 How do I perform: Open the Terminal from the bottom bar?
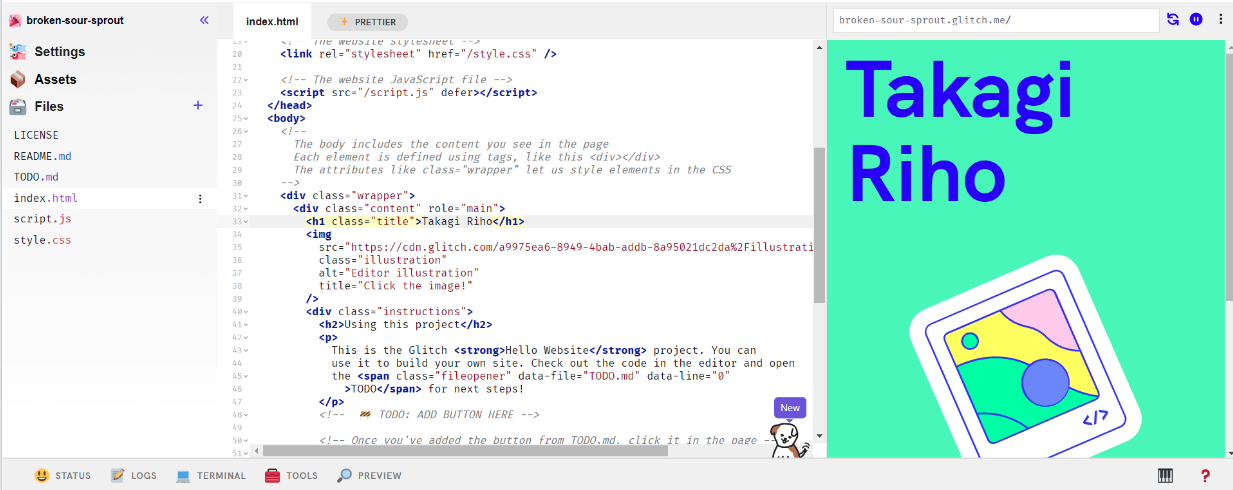click(211, 476)
